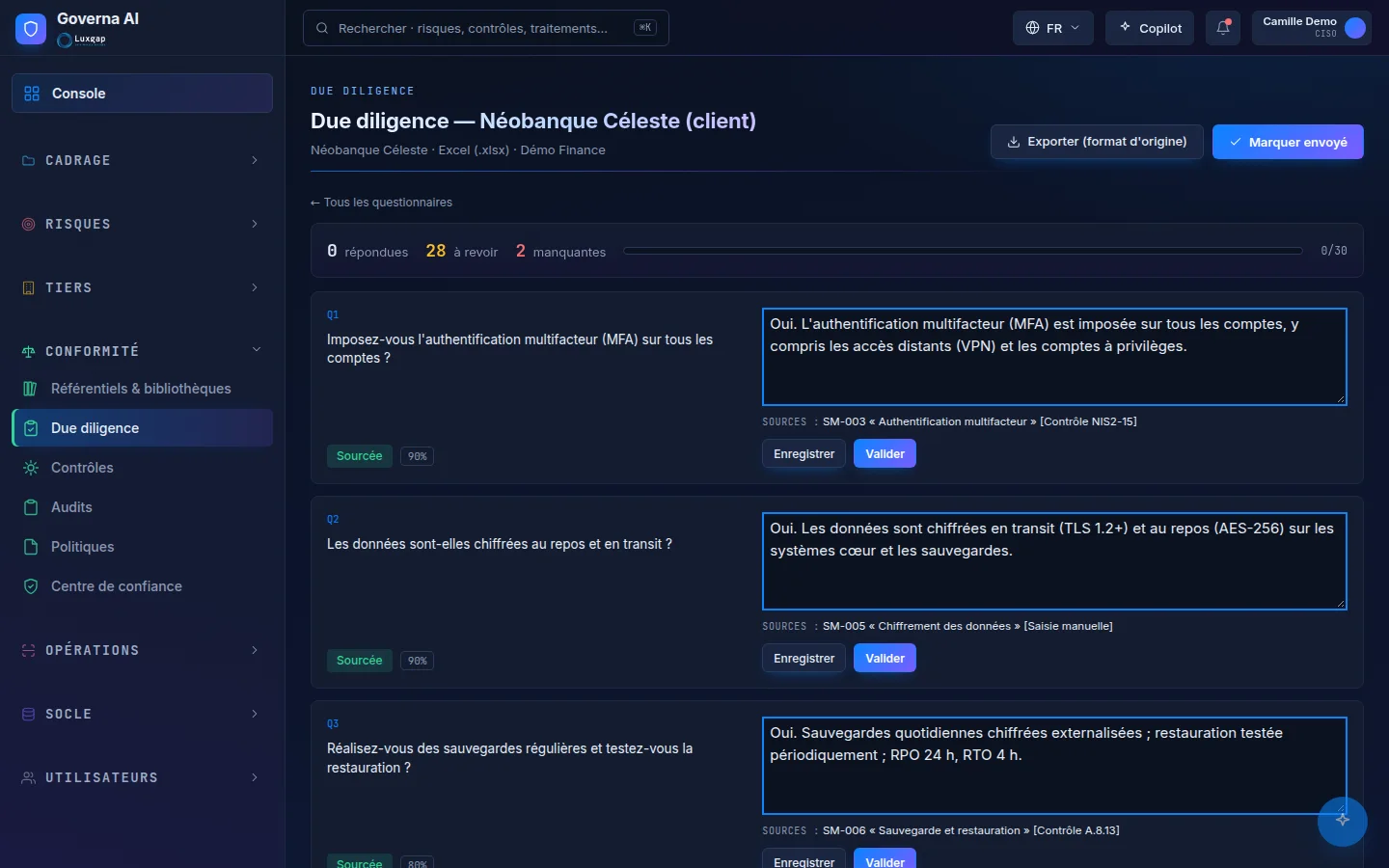Expand the RISQUES section chevron

pyautogui.click(x=255, y=224)
